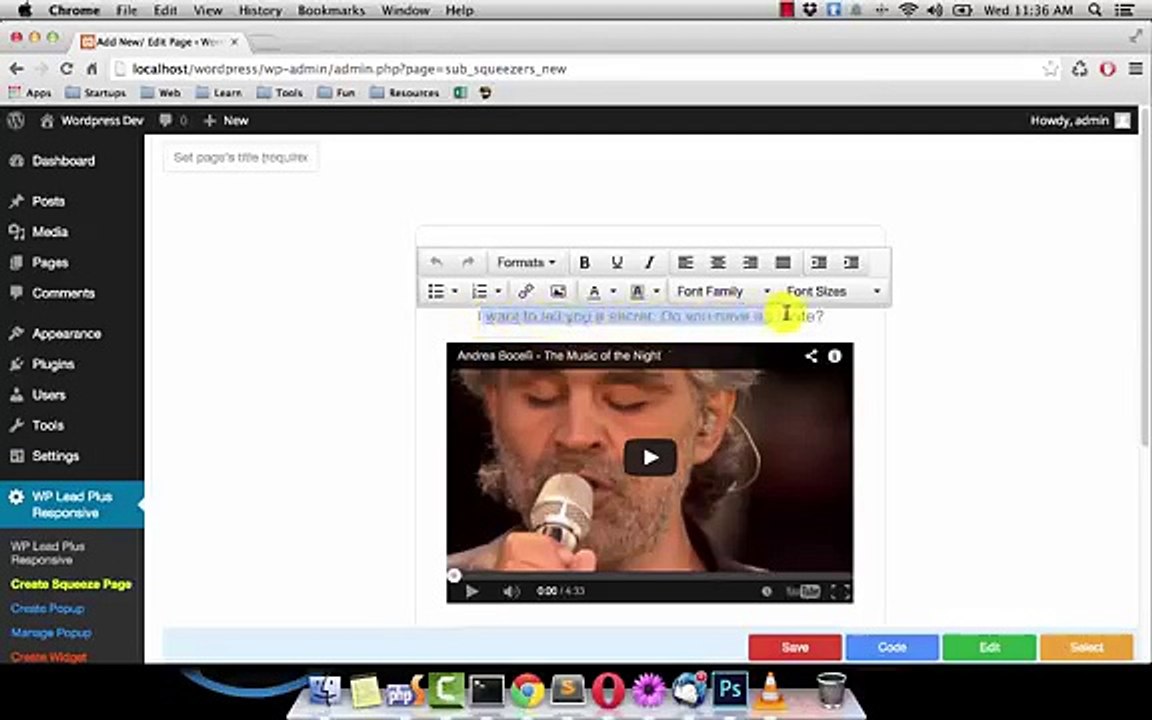Open the Font Family dropdown
Viewport: 1152px width, 720px height.
(x=723, y=292)
